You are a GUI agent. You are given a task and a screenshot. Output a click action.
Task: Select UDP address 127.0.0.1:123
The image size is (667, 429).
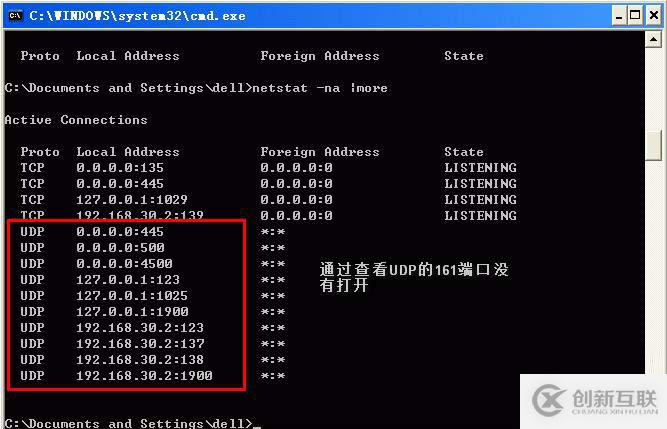tap(128, 280)
